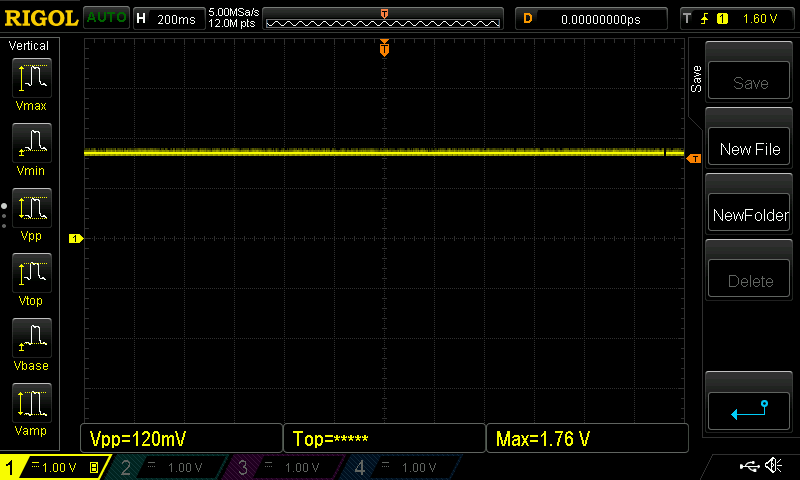
Task: Select channel 1 tab at 1.00 V
Action: coord(54,467)
